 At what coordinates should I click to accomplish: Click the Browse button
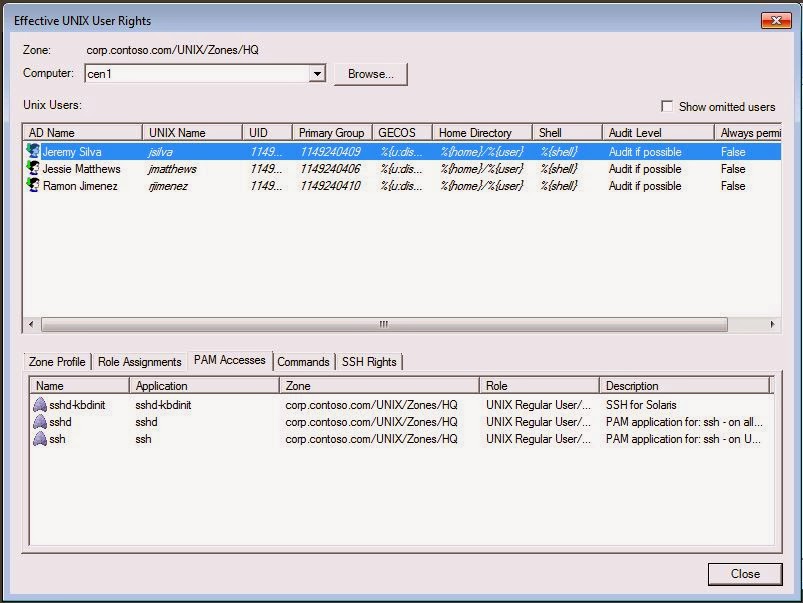pyautogui.click(x=370, y=73)
